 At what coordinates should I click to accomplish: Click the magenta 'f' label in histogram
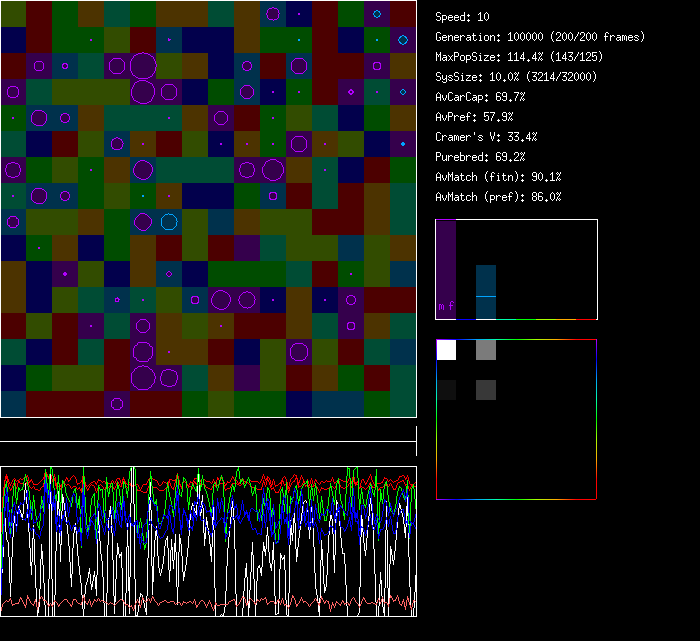(x=450, y=307)
